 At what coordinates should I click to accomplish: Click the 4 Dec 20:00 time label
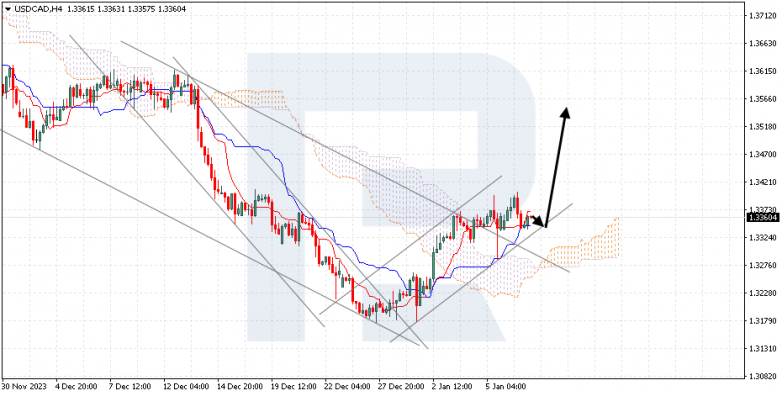75,387
